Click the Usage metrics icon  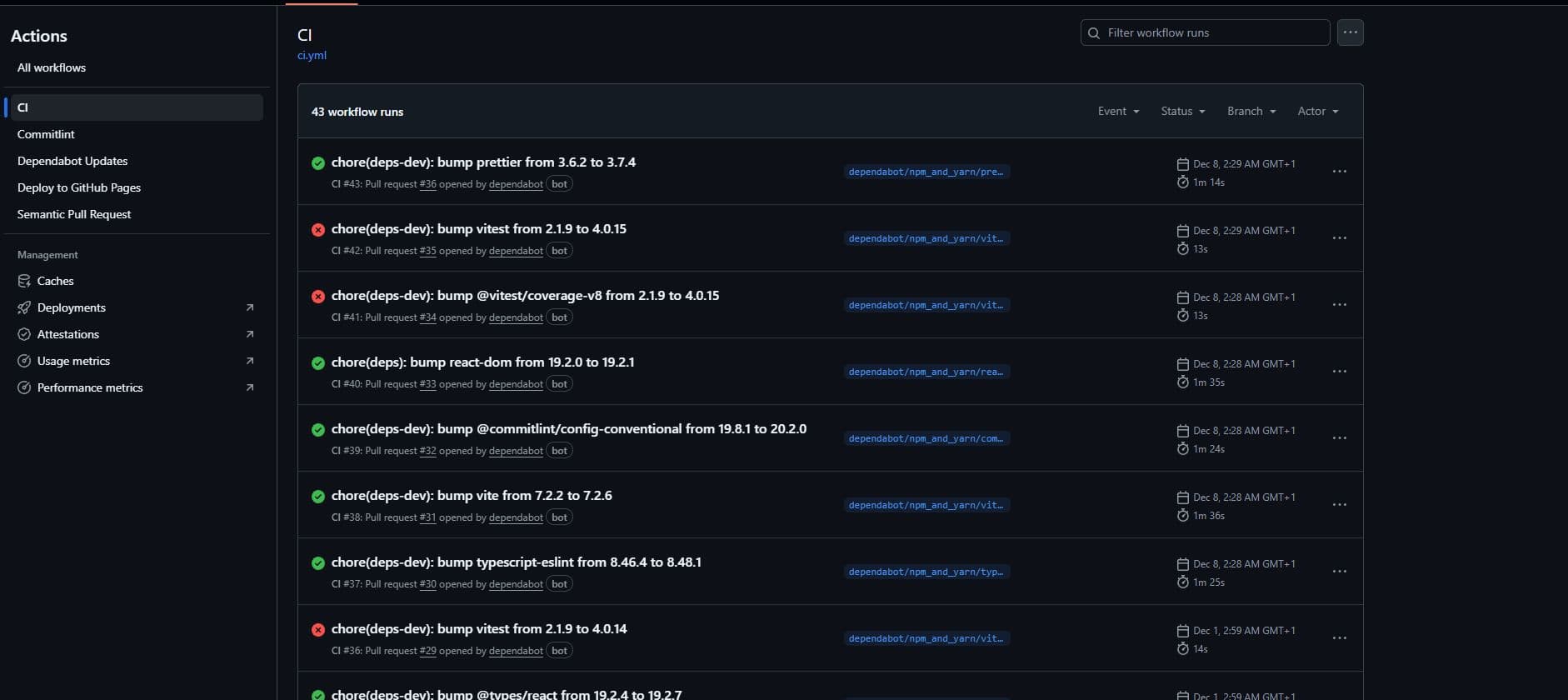[24, 361]
